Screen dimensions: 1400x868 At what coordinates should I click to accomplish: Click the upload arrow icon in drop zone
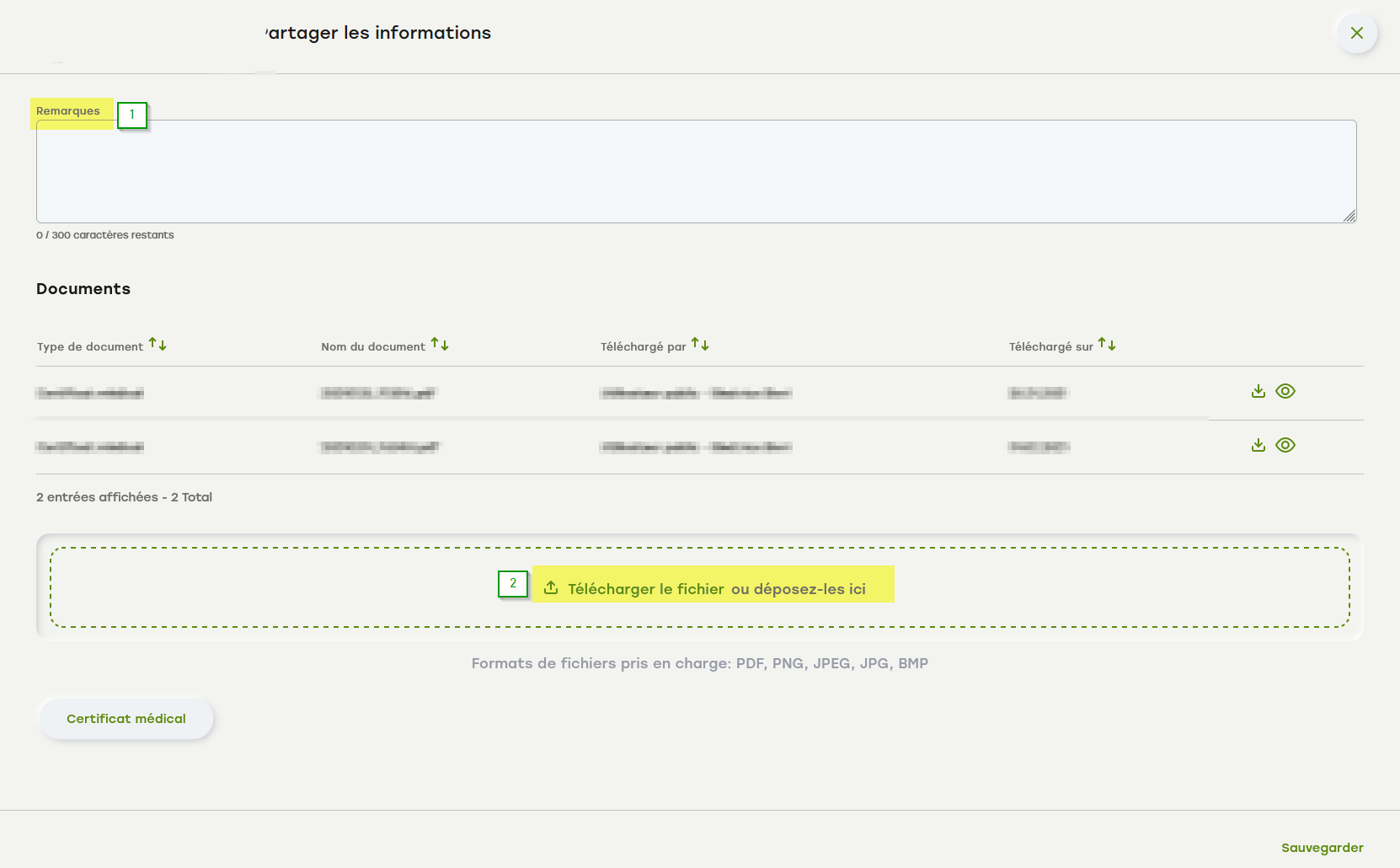tap(551, 588)
